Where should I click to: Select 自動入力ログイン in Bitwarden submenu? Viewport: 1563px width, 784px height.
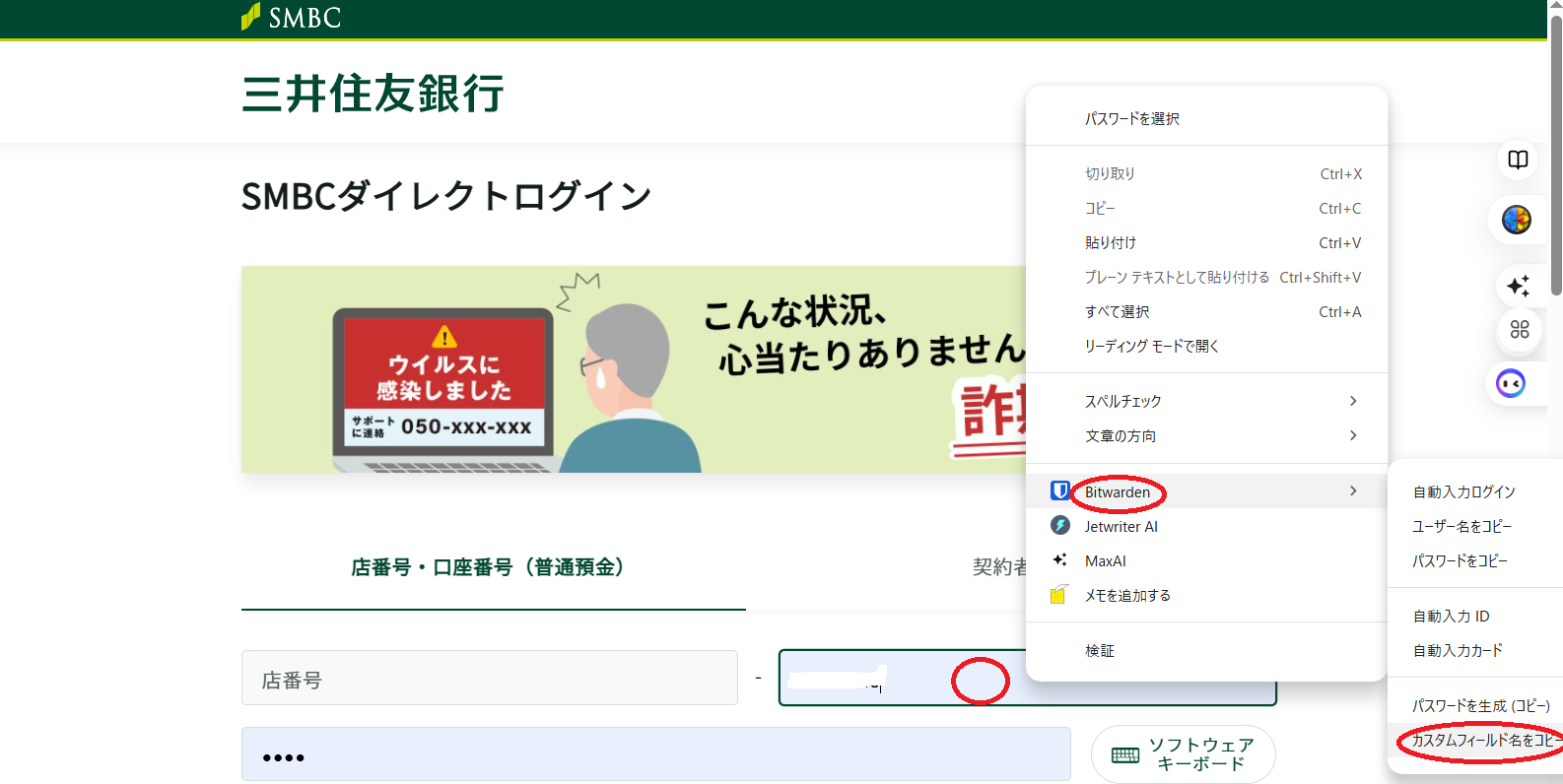click(1463, 491)
